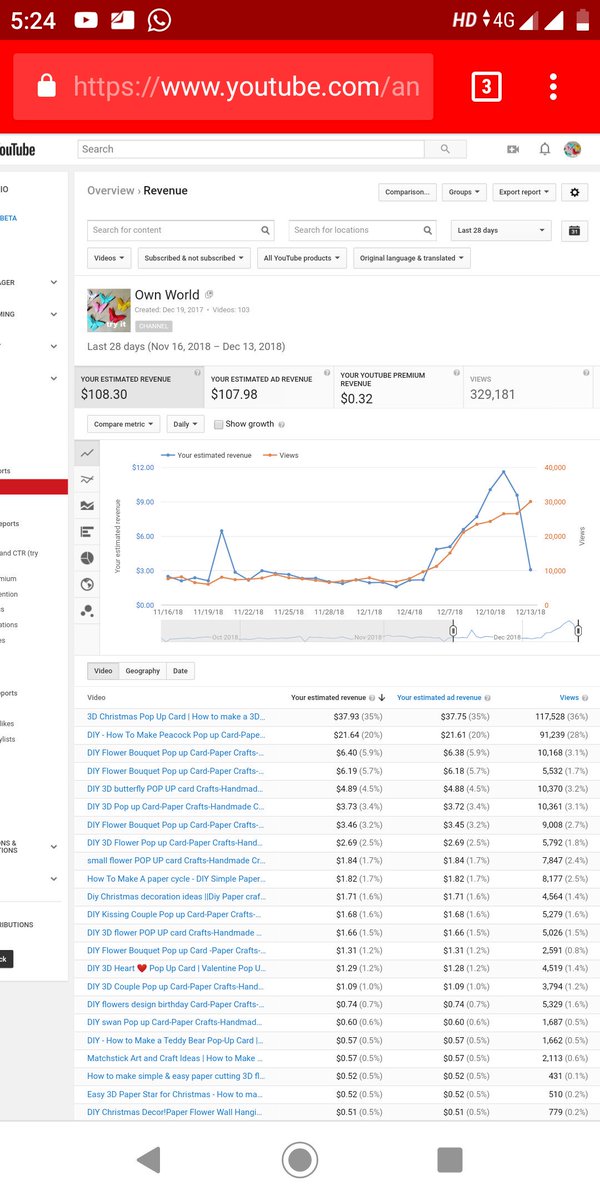The image size is (600, 1200).
Task: Open the Videos filter dropdown
Action: [x=109, y=258]
